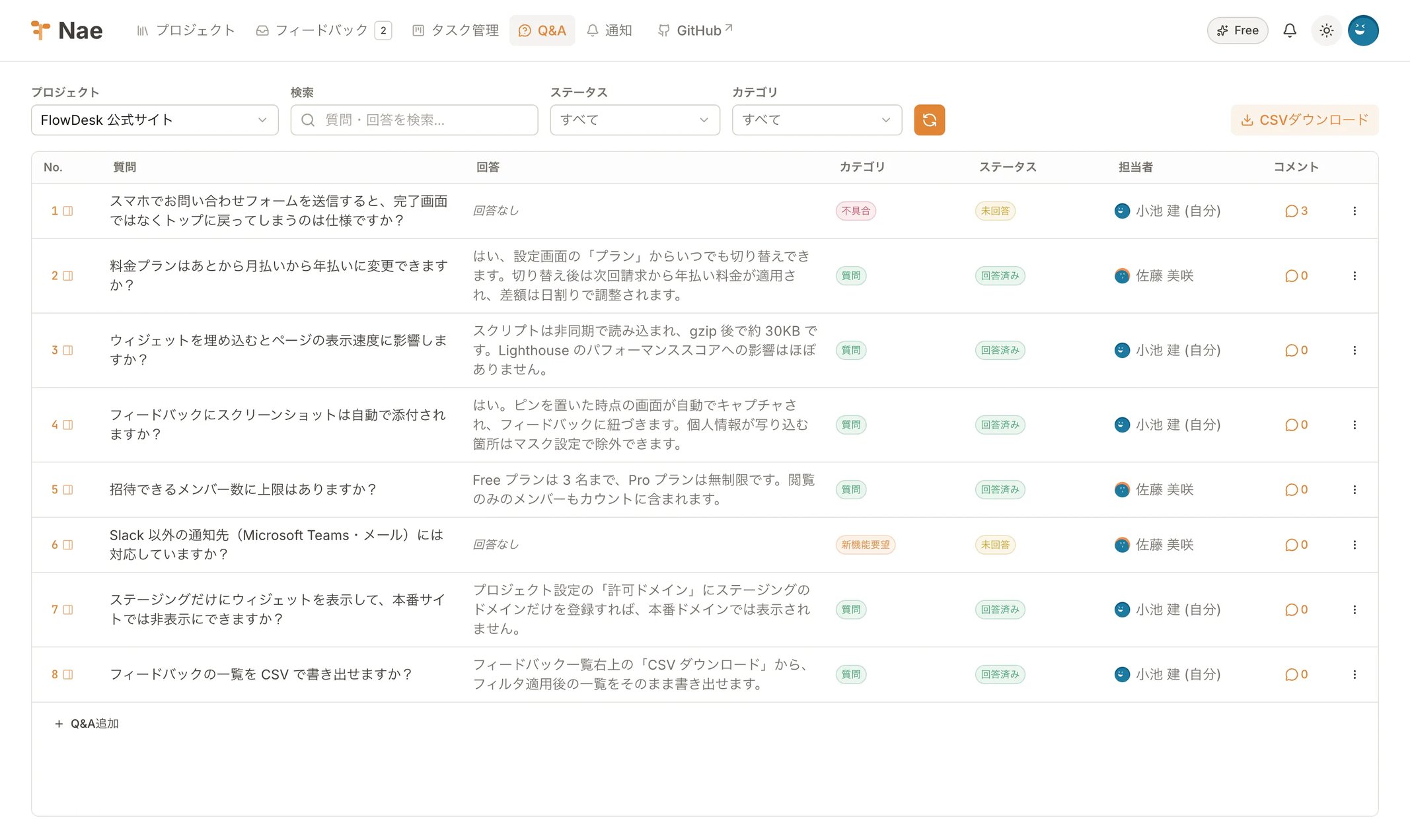Screen dimensions: 1410x840
Task: Open the comment icon on row 8
Action: click(1296, 674)
